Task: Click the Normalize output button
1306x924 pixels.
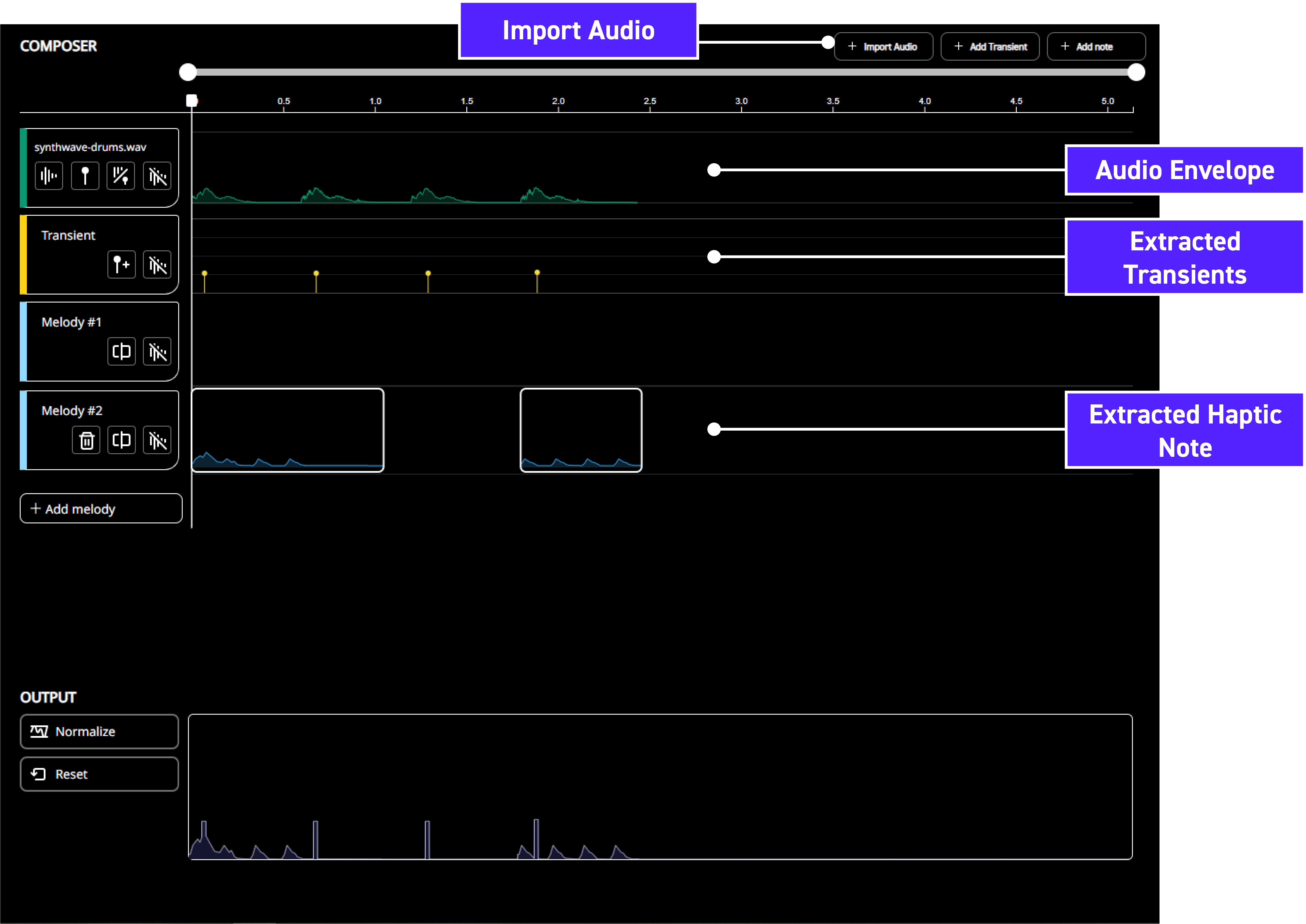Action: tap(99, 732)
